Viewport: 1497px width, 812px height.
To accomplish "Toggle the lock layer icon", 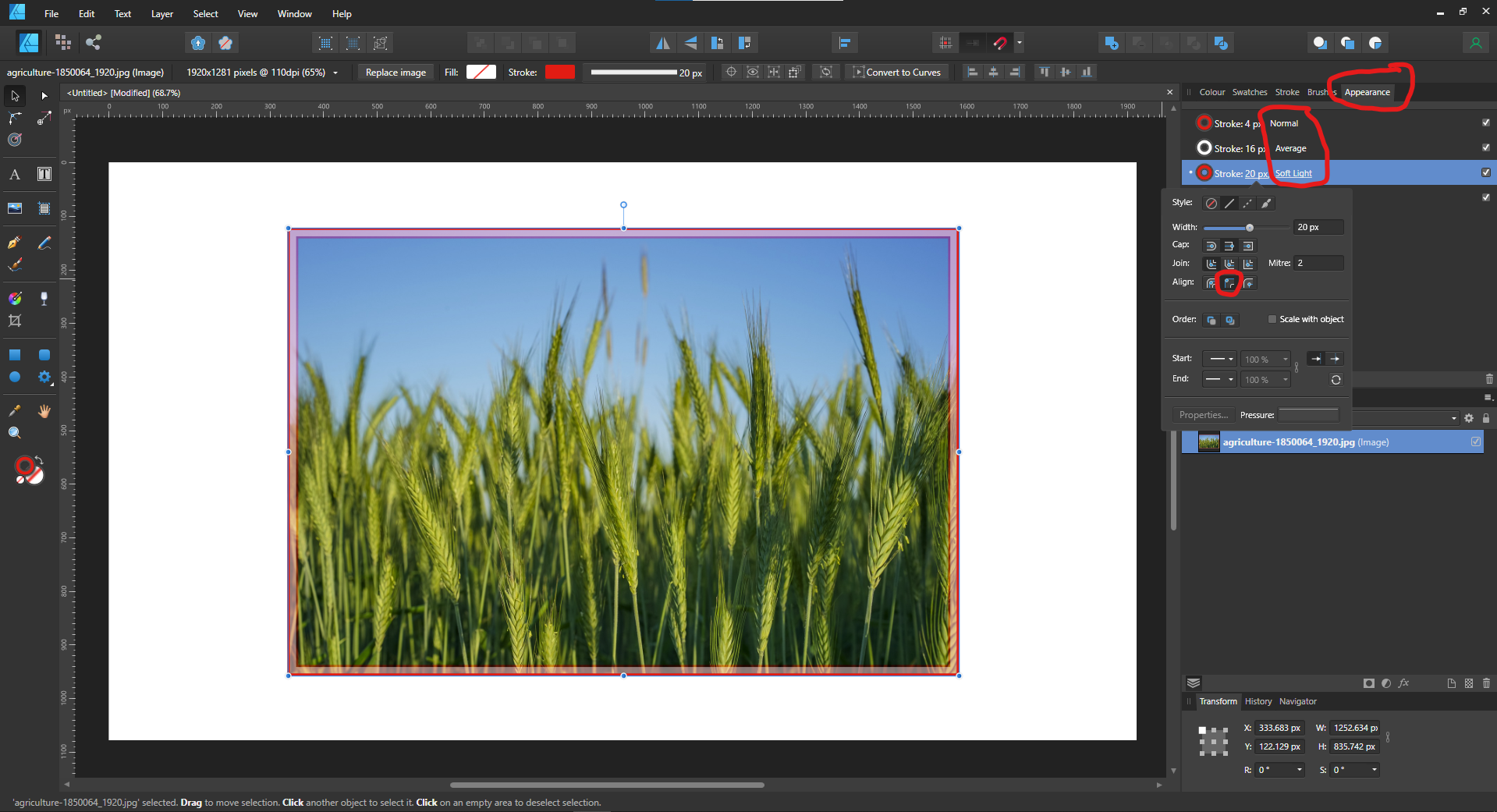I will point(1486,418).
